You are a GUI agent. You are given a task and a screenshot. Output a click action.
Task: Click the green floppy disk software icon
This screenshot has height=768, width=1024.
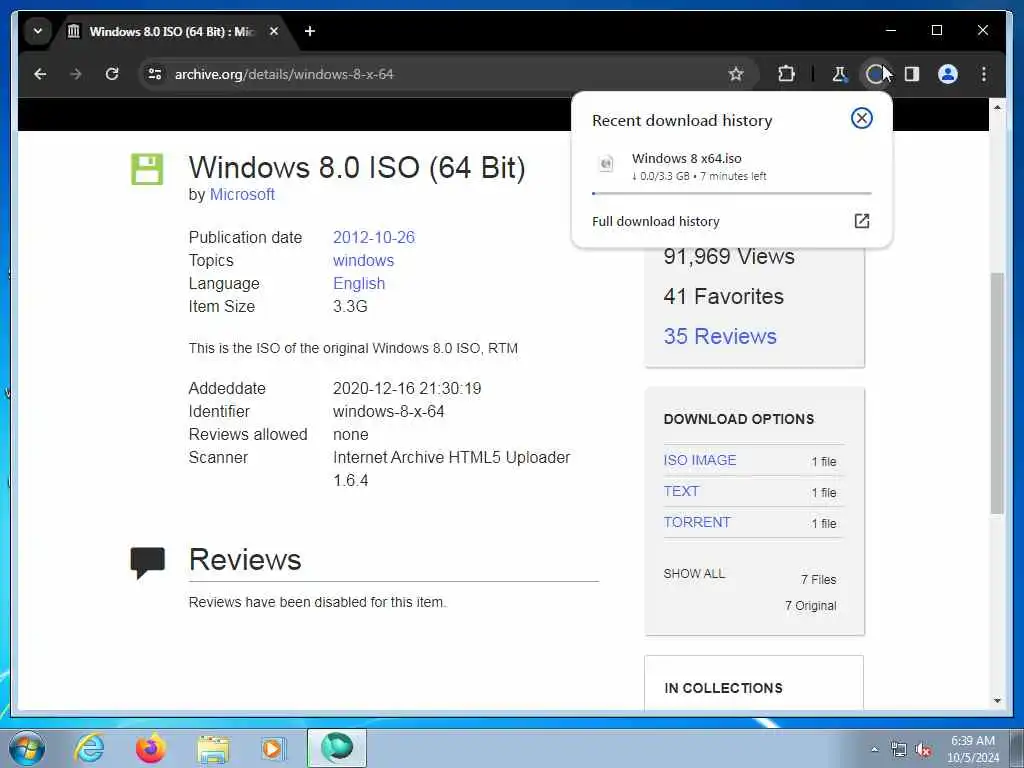point(147,169)
